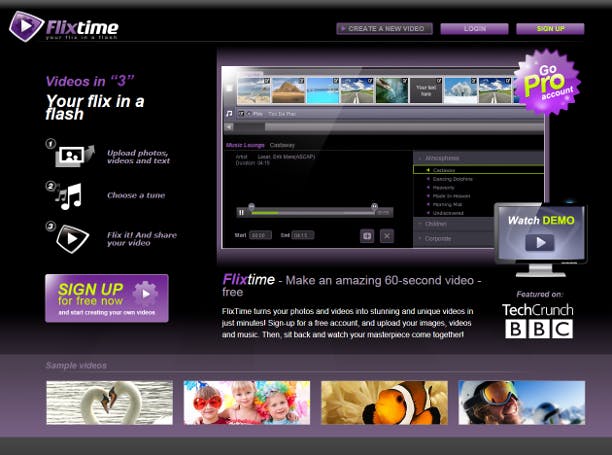The image size is (612, 455).
Task: Select the Dancing Dolphins track
Action: coord(452,179)
